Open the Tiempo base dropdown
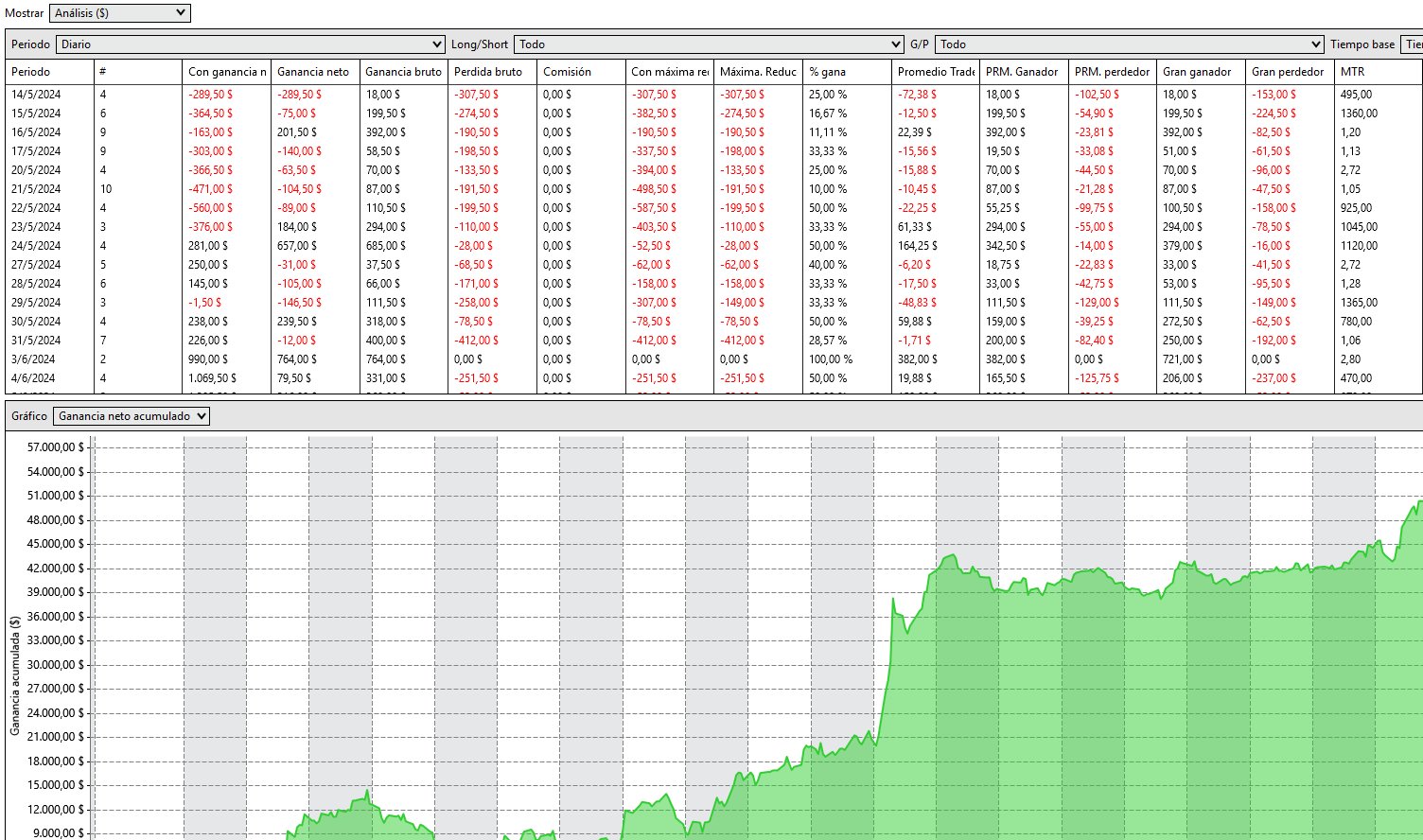1423x840 pixels. click(x=1412, y=44)
